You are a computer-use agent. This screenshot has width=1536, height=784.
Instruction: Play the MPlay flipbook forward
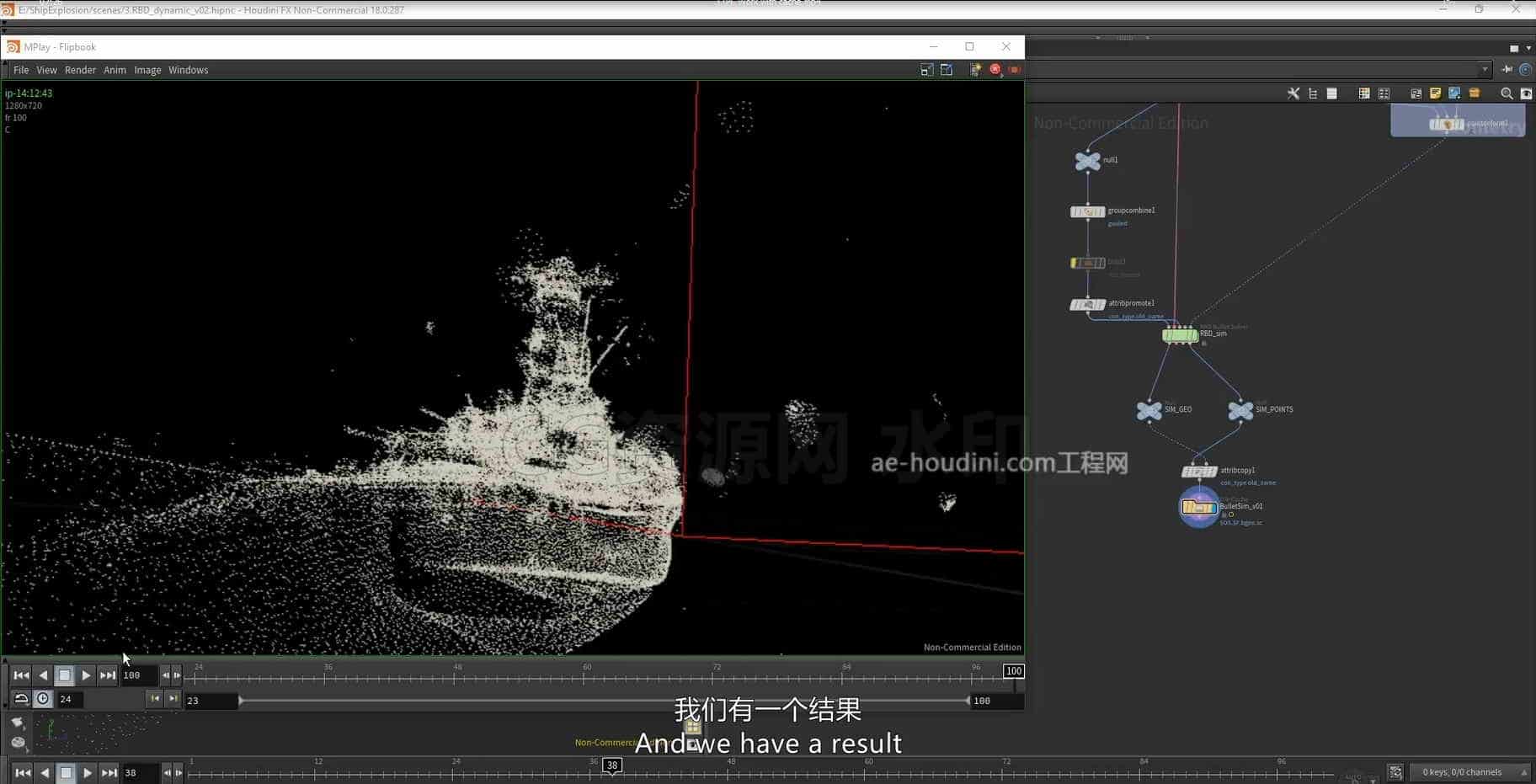click(86, 675)
